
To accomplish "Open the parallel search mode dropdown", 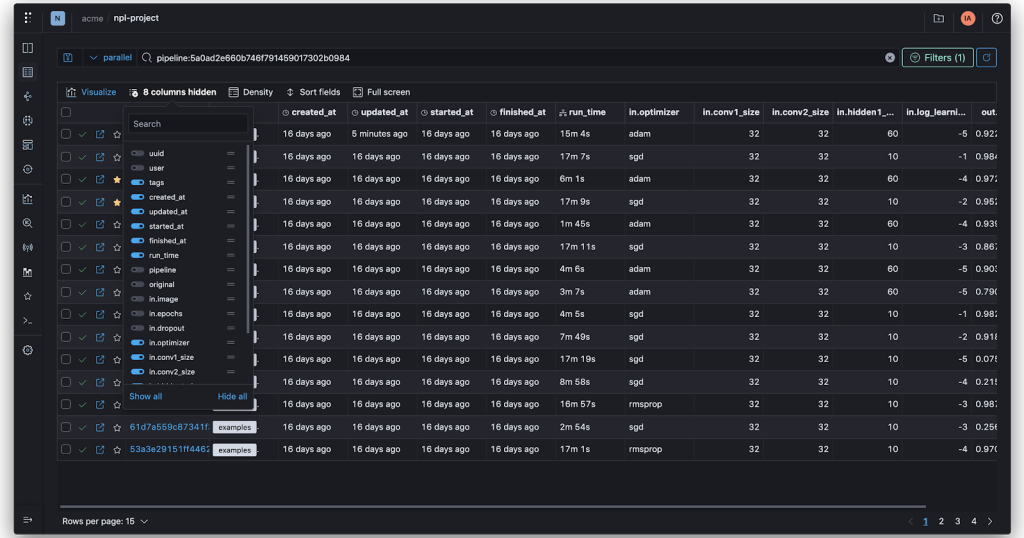I will click(x=111, y=57).
